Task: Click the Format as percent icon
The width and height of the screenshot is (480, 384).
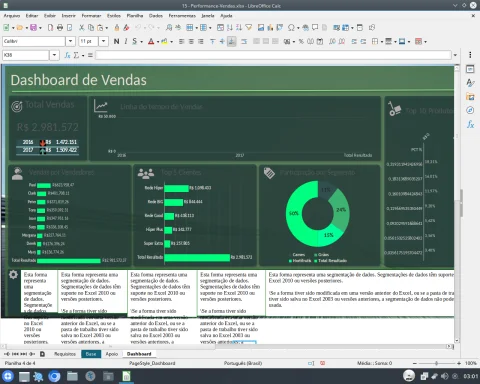Action: 301,41
